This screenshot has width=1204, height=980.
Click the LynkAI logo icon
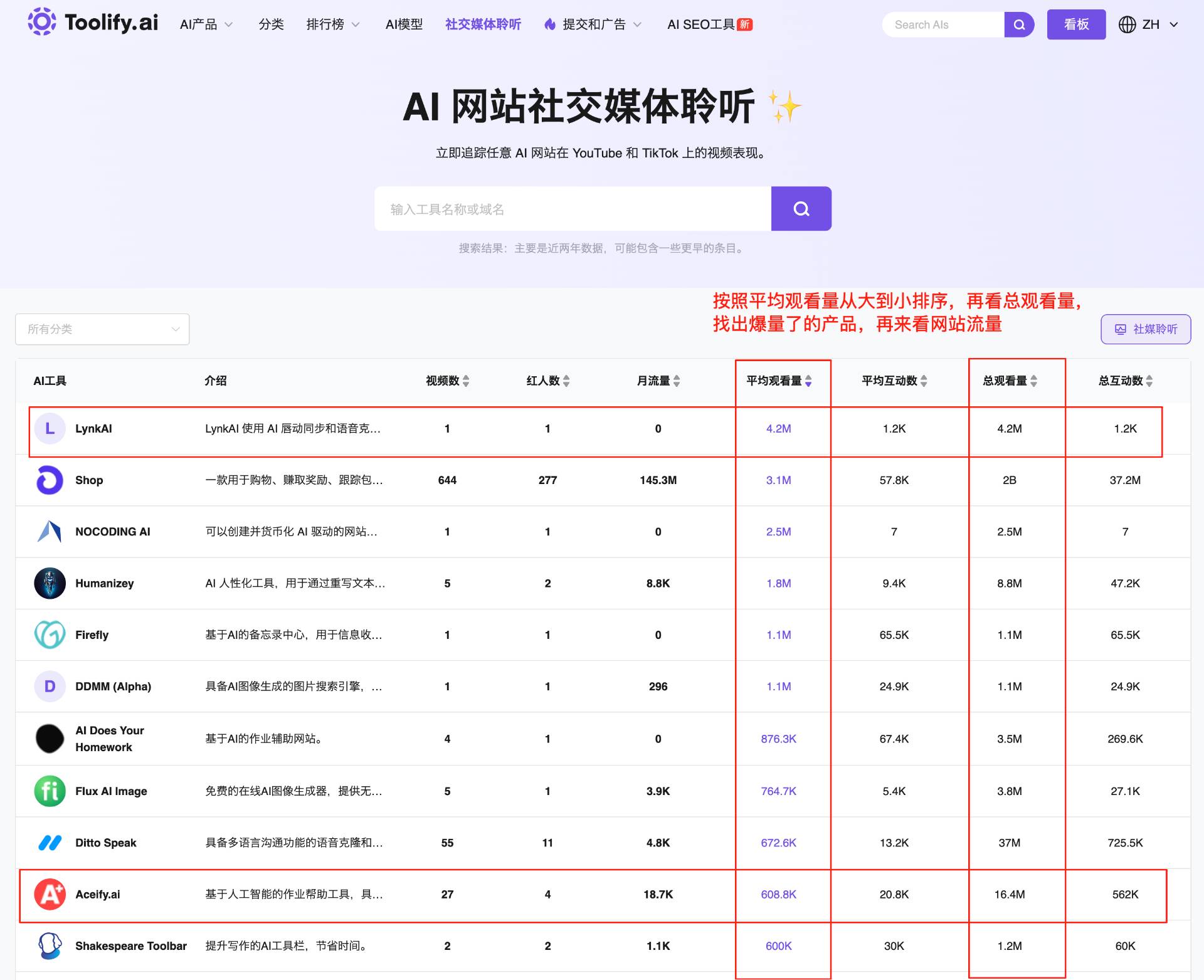[50, 429]
